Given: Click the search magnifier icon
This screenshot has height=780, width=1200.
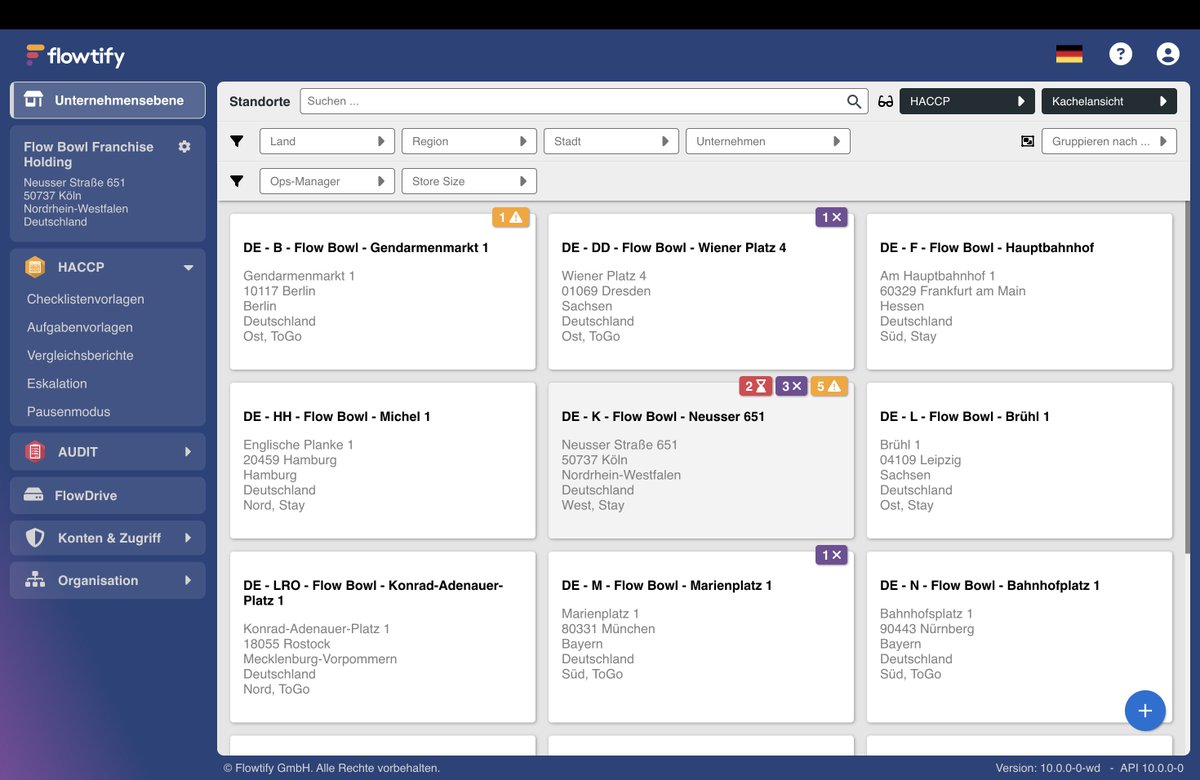Looking at the screenshot, I should (854, 101).
